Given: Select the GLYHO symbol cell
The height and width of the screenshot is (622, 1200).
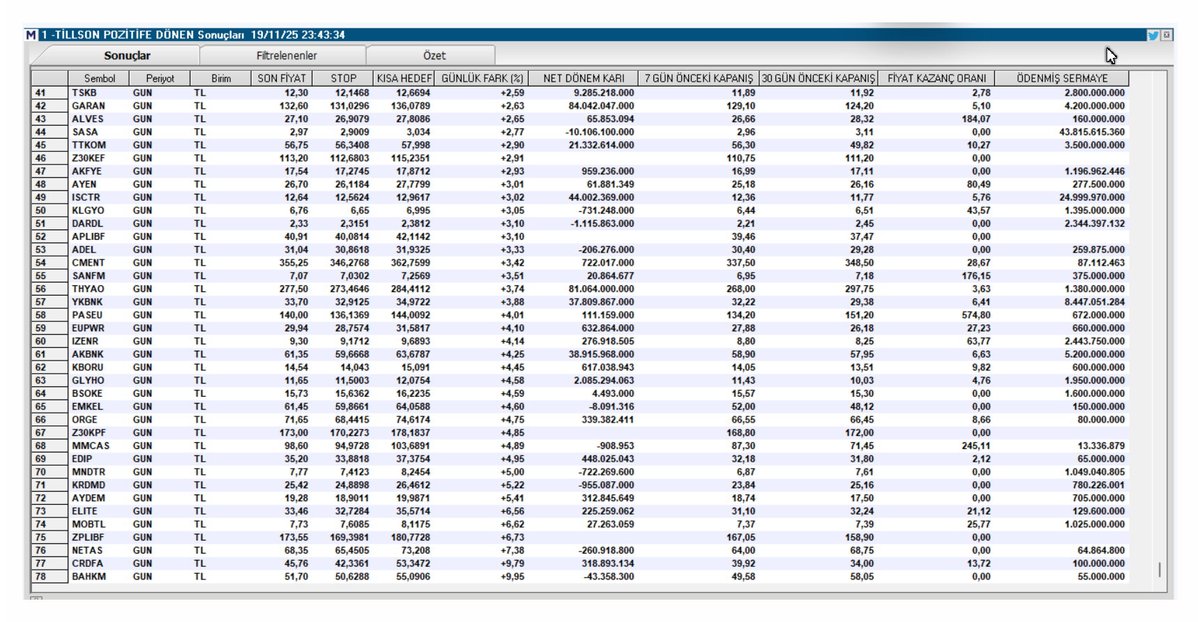Looking at the screenshot, I should 98,381.
